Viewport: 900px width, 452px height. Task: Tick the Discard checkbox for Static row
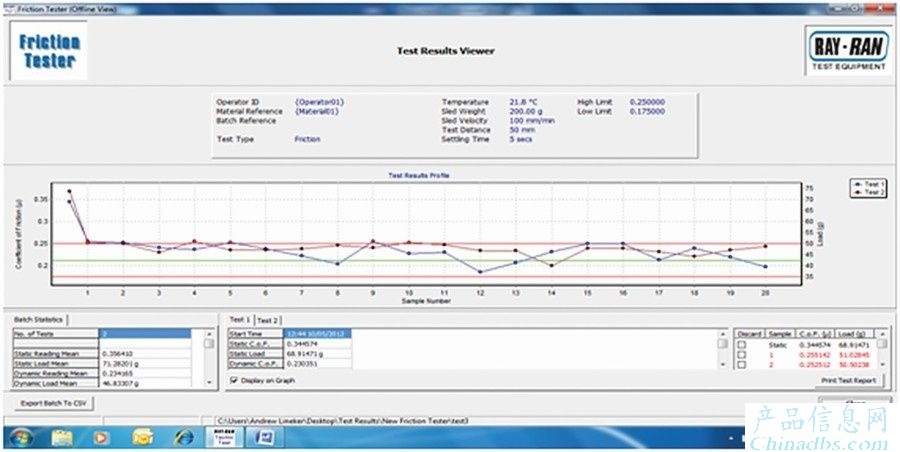tap(742, 345)
